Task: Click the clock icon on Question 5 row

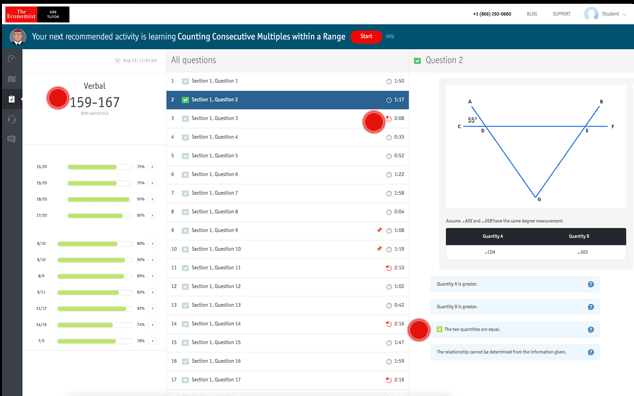Action: click(389, 156)
